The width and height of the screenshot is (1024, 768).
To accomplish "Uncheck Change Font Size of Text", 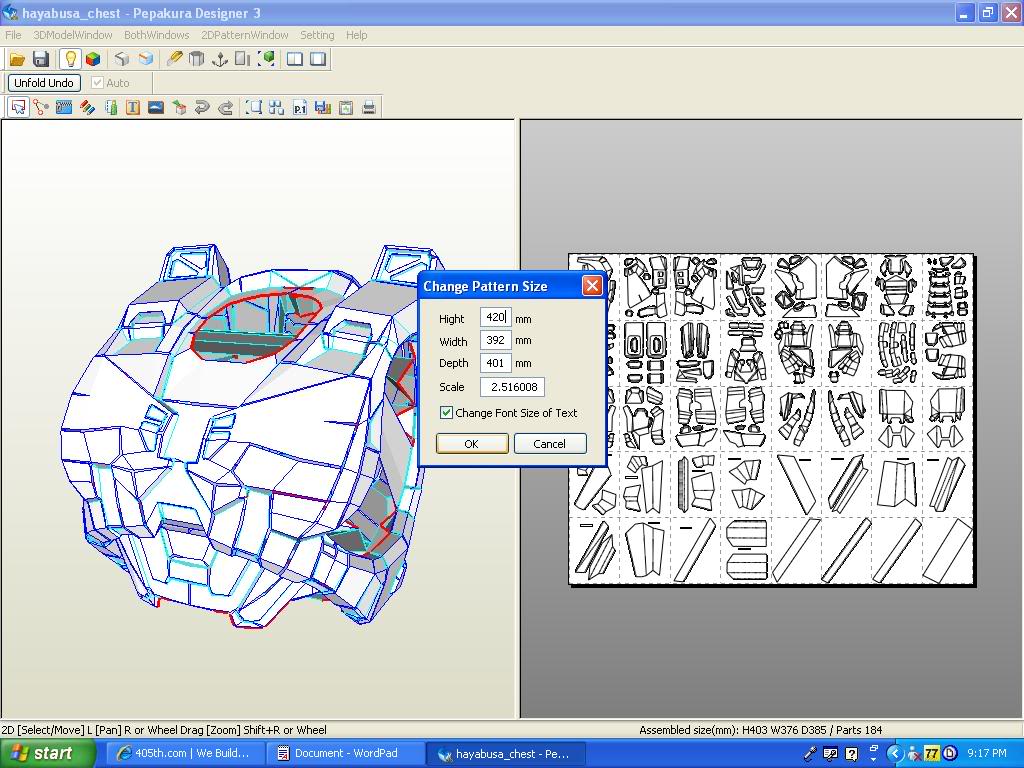I will pos(446,413).
